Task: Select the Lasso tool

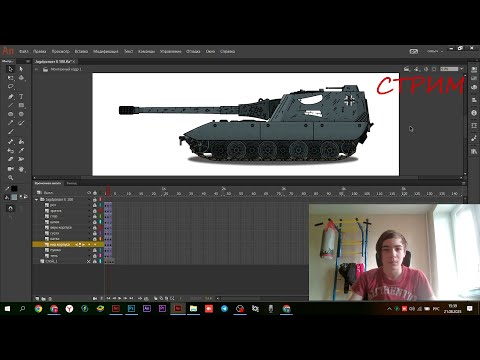Action: pos(11,87)
